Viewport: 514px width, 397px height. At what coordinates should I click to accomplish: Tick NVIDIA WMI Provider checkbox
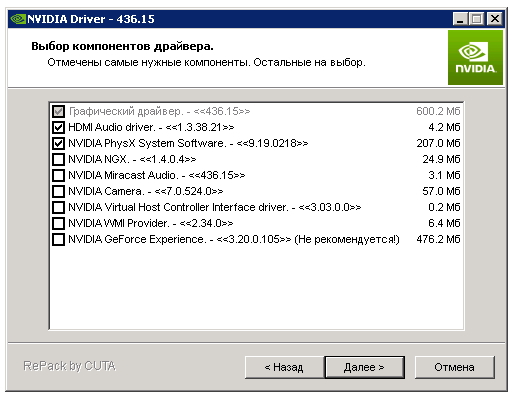click(x=58, y=223)
